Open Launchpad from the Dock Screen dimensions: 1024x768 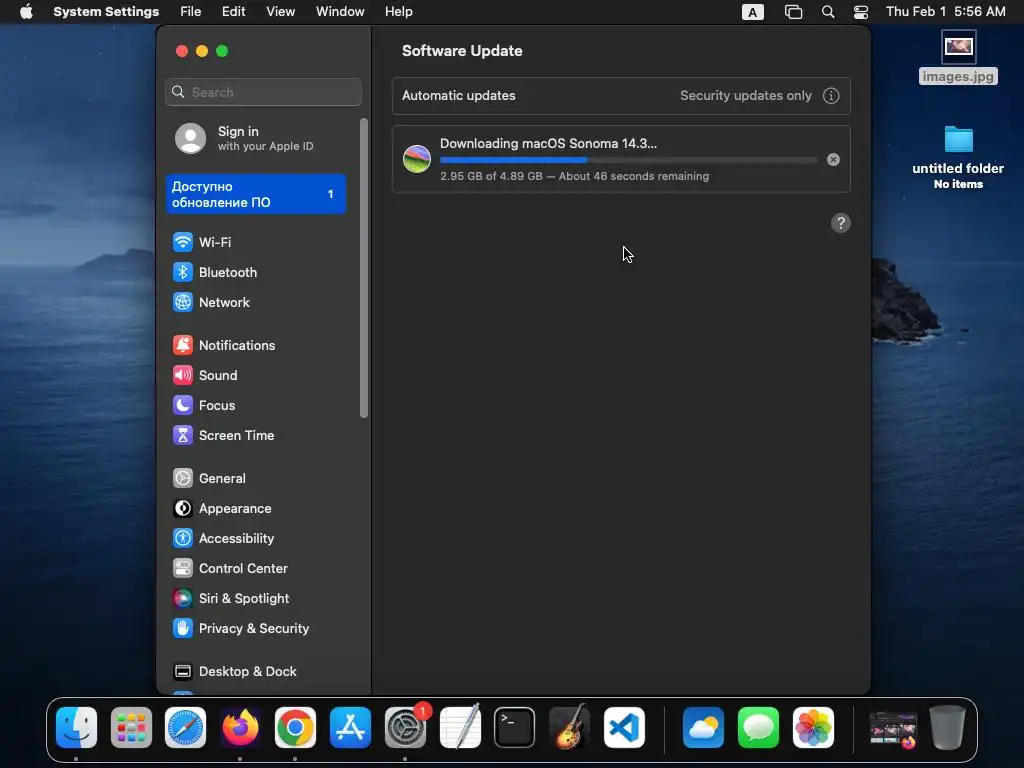tap(131, 728)
